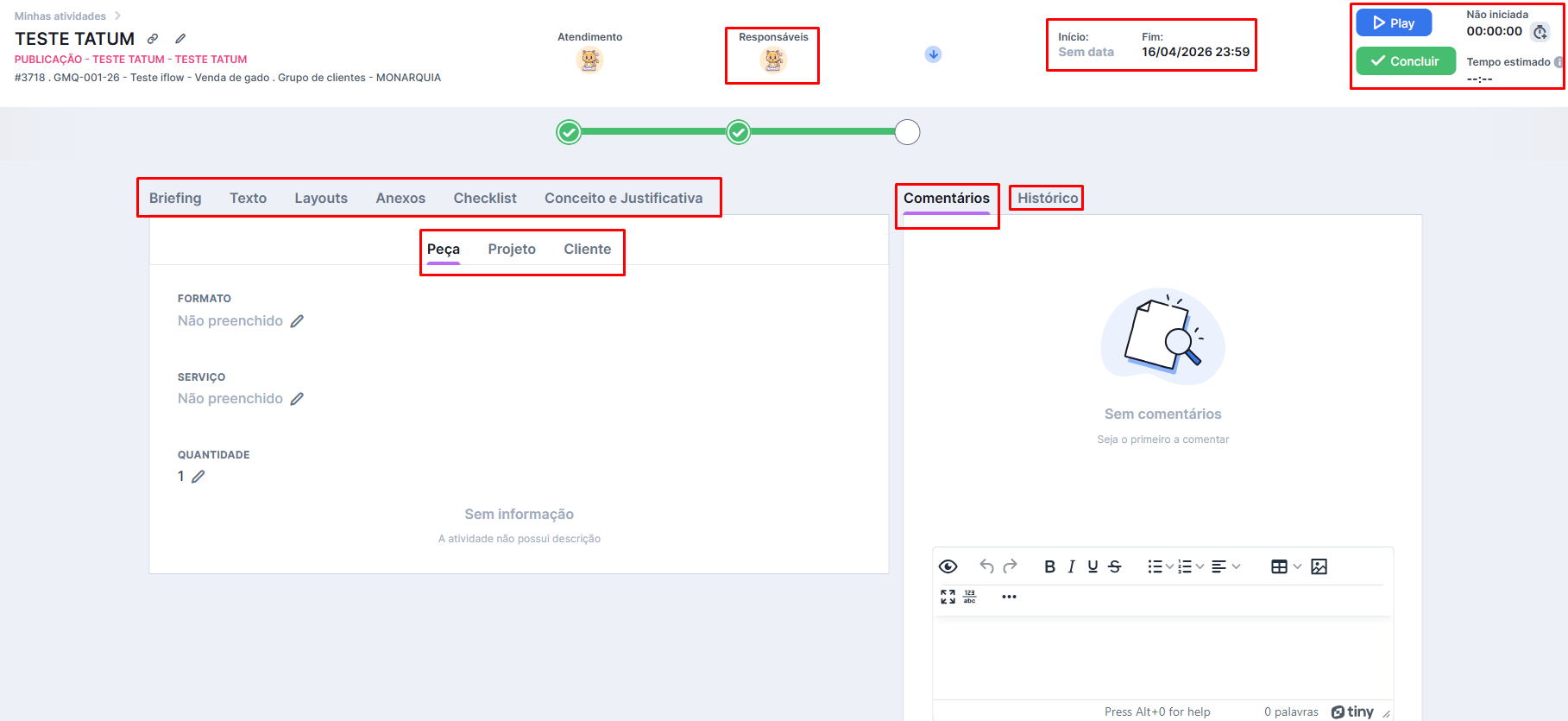Click the Tempo estimado info icon
1568x721 pixels.
click(1559, 62)
